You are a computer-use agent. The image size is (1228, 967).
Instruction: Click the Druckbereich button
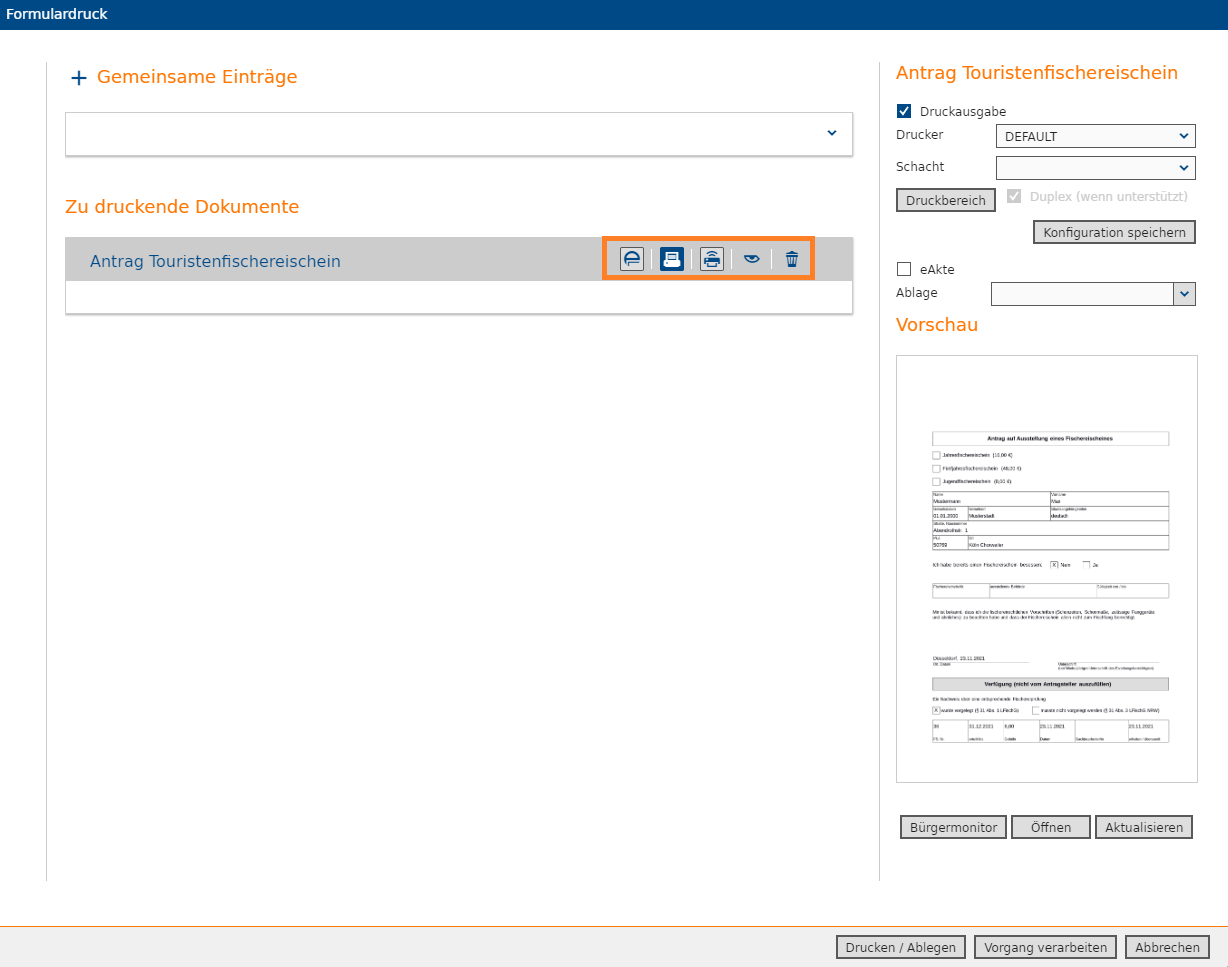point(945,200)
